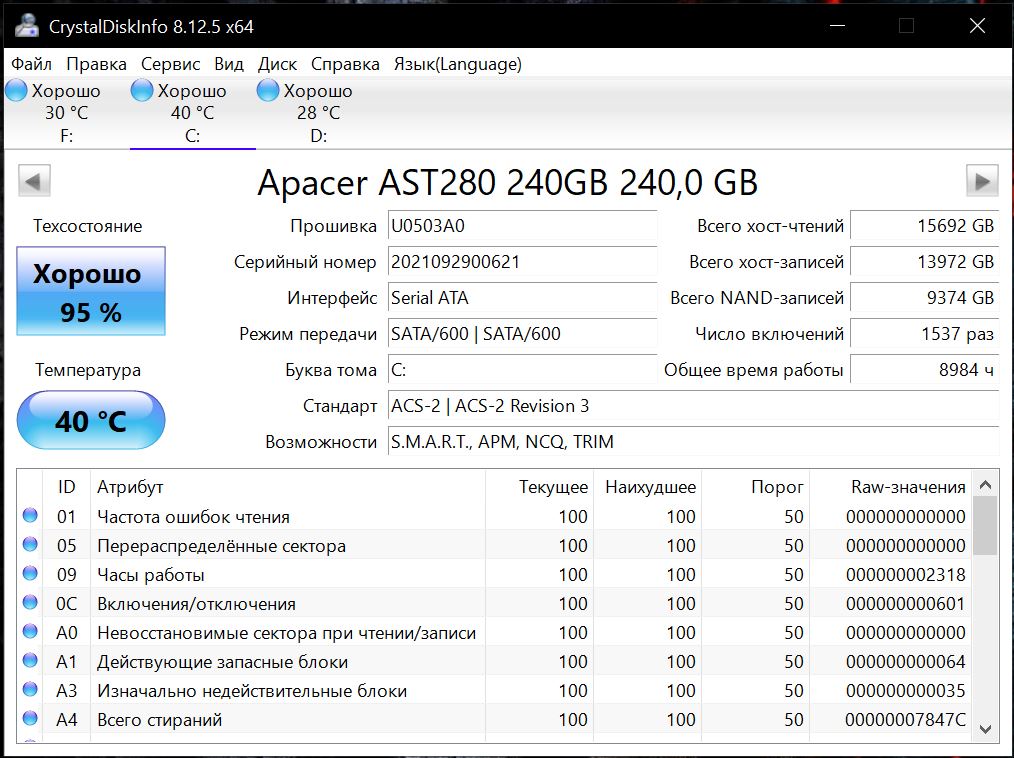Click status dot for attribute 05
The image size is (1014, 758).
[30, 545]
